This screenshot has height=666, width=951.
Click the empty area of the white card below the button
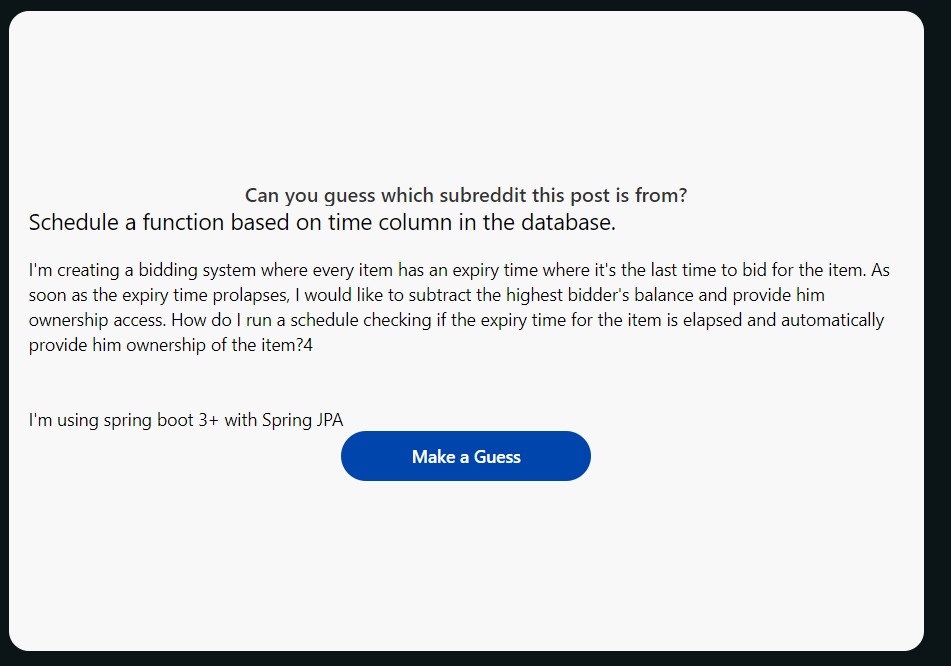click(466, 564)
